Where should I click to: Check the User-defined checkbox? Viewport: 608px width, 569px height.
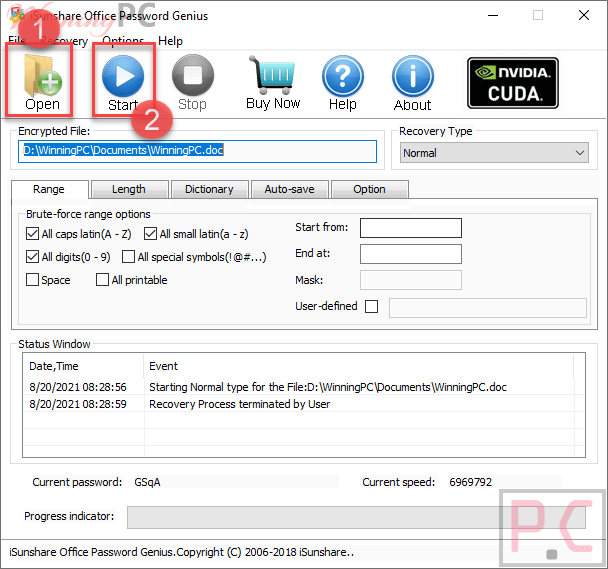pos(371,306)
